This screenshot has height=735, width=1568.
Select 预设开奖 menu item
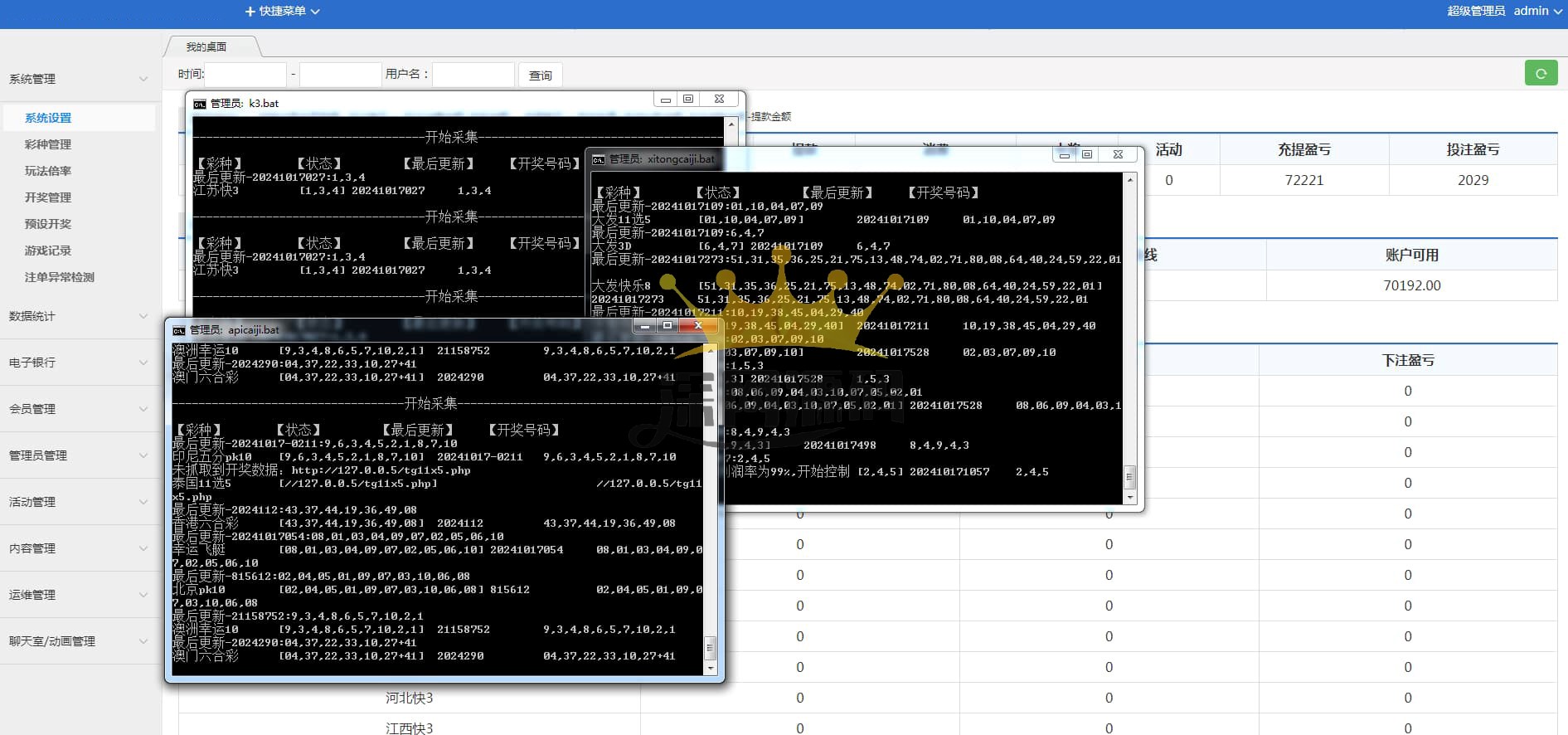click(x=48, y=224)
